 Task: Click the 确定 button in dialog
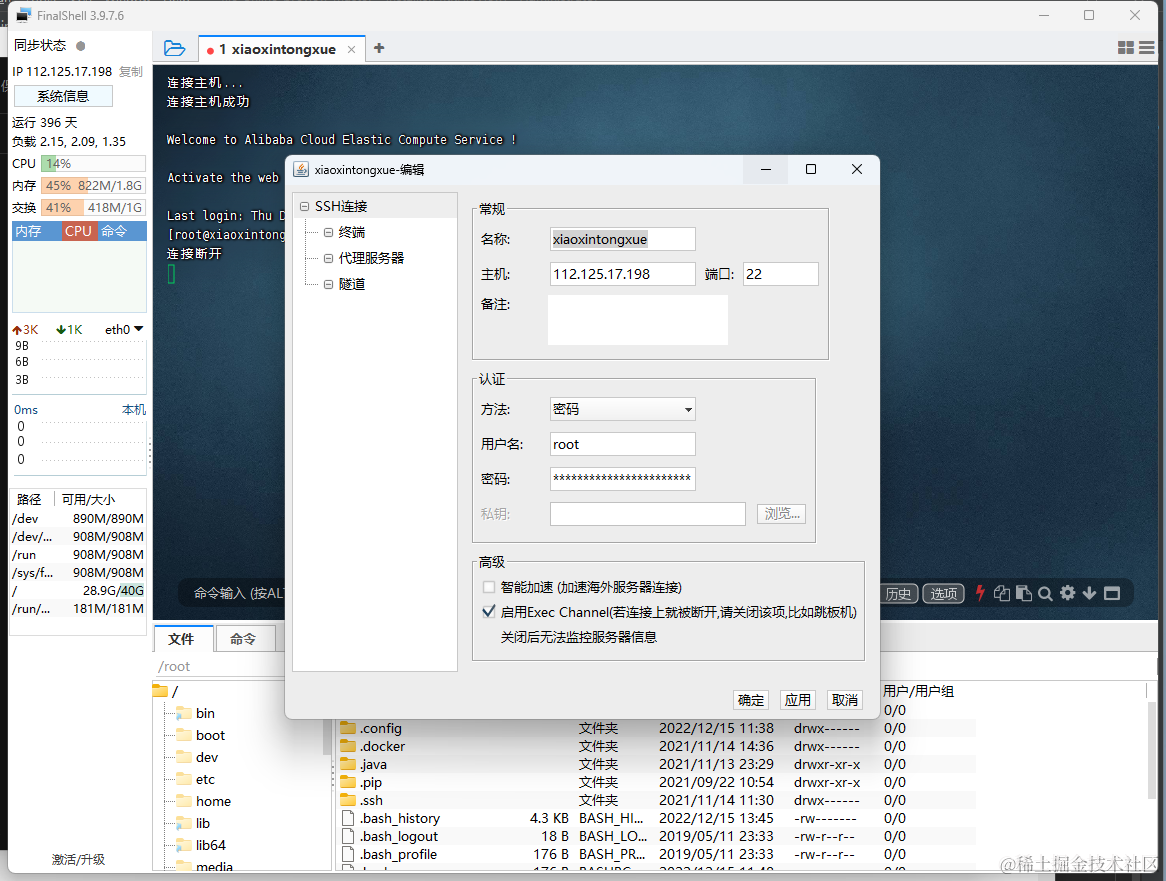[750, 700]
